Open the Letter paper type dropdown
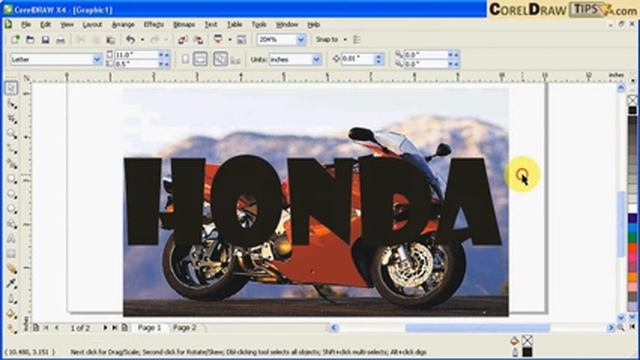The image size is (640, 360). (x=97, y=60)
